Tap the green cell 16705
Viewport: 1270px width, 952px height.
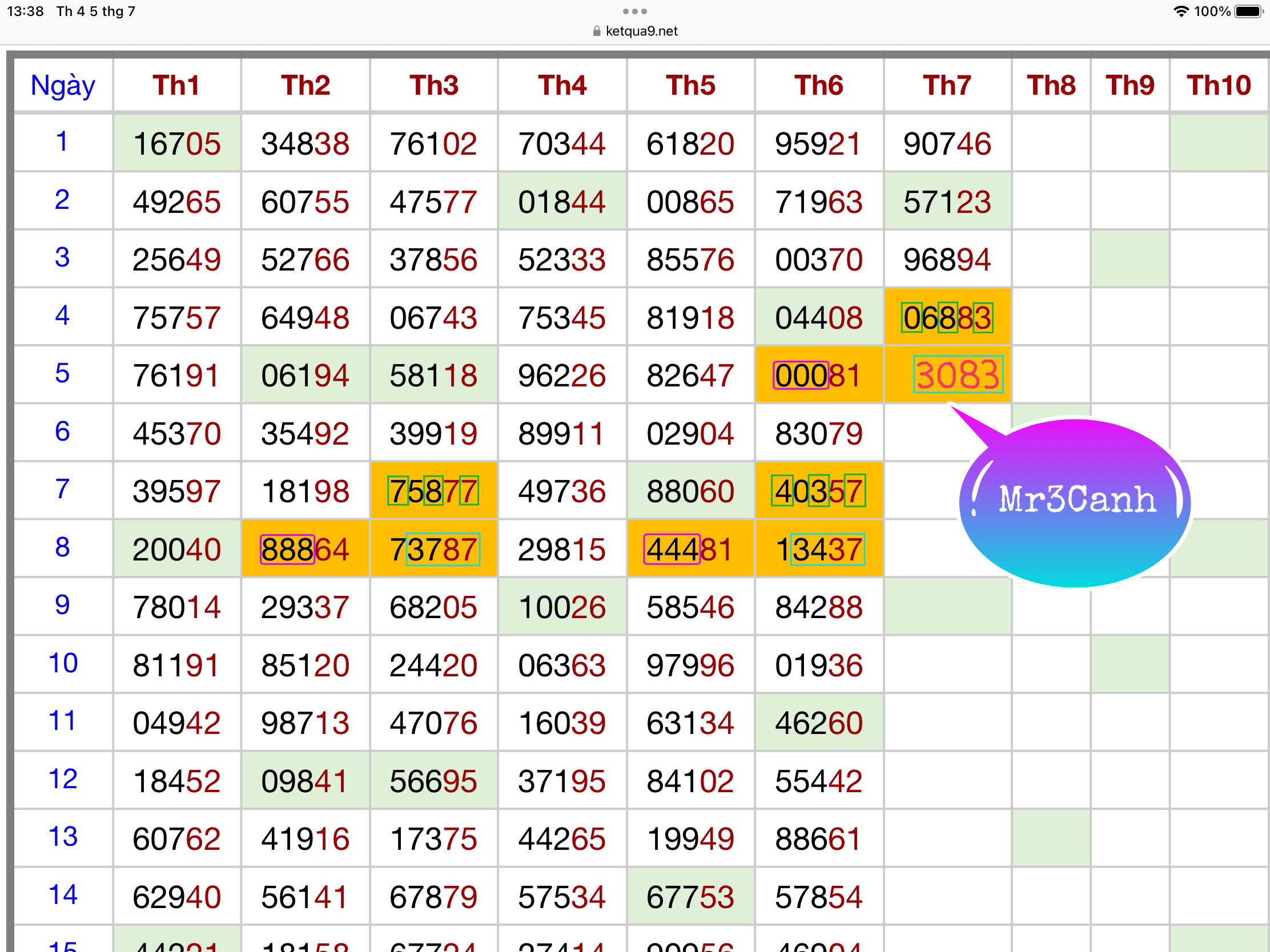(176, 143)
